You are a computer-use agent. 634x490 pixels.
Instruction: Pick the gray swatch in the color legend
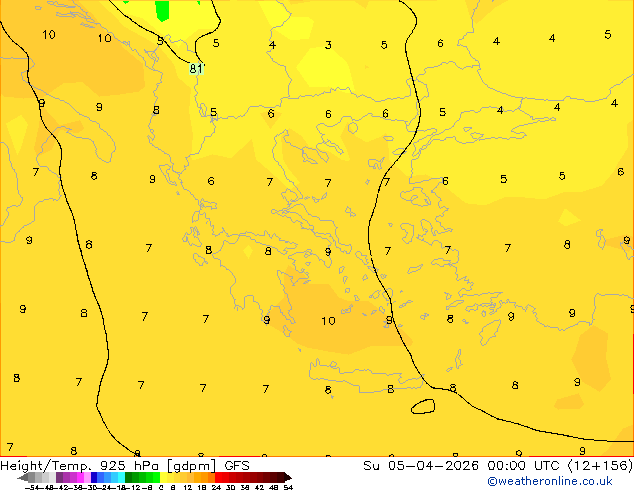click(x=32, y=477)
